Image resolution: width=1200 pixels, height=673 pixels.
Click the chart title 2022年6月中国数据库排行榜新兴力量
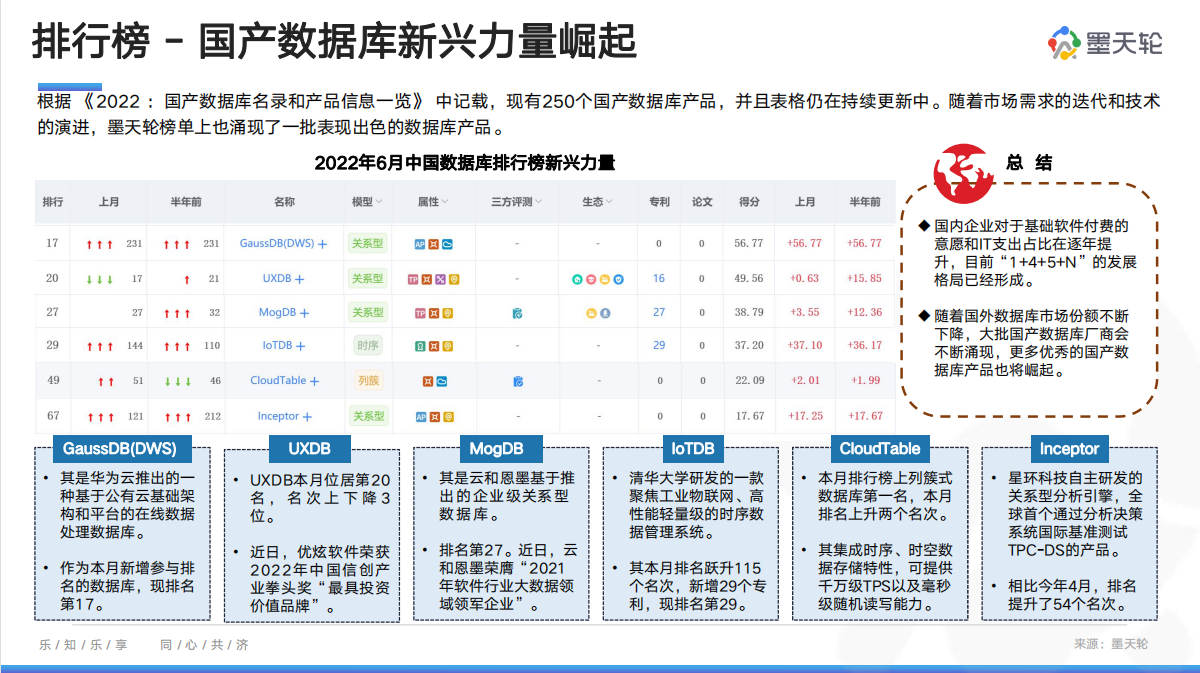coord(464,162)
